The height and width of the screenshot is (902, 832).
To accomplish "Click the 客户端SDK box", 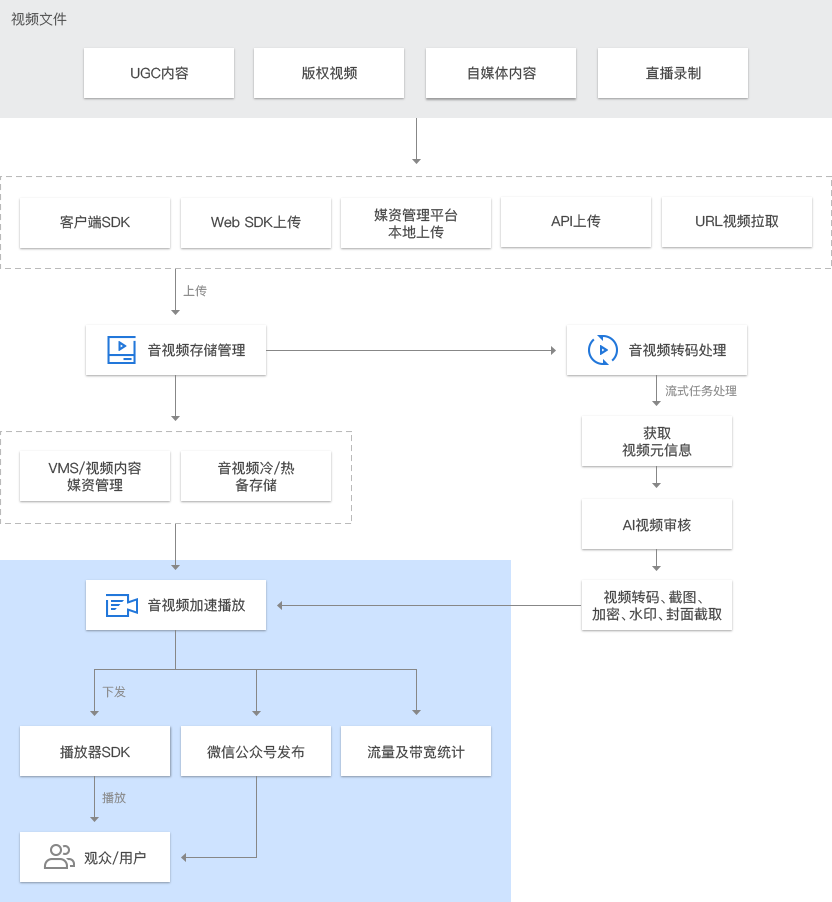I will click(95, 223).
